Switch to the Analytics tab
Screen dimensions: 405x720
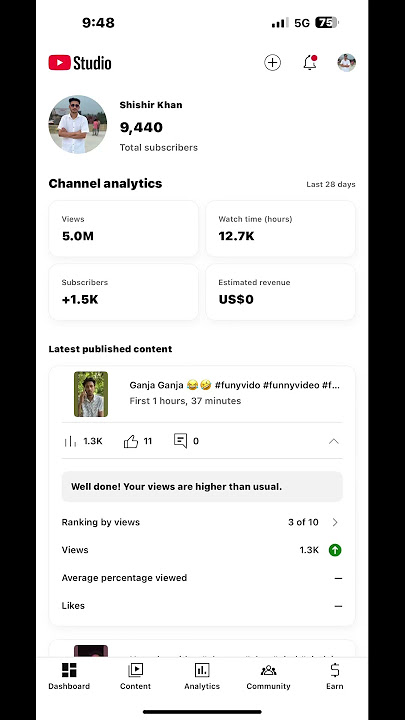click(x=202, y=676)
